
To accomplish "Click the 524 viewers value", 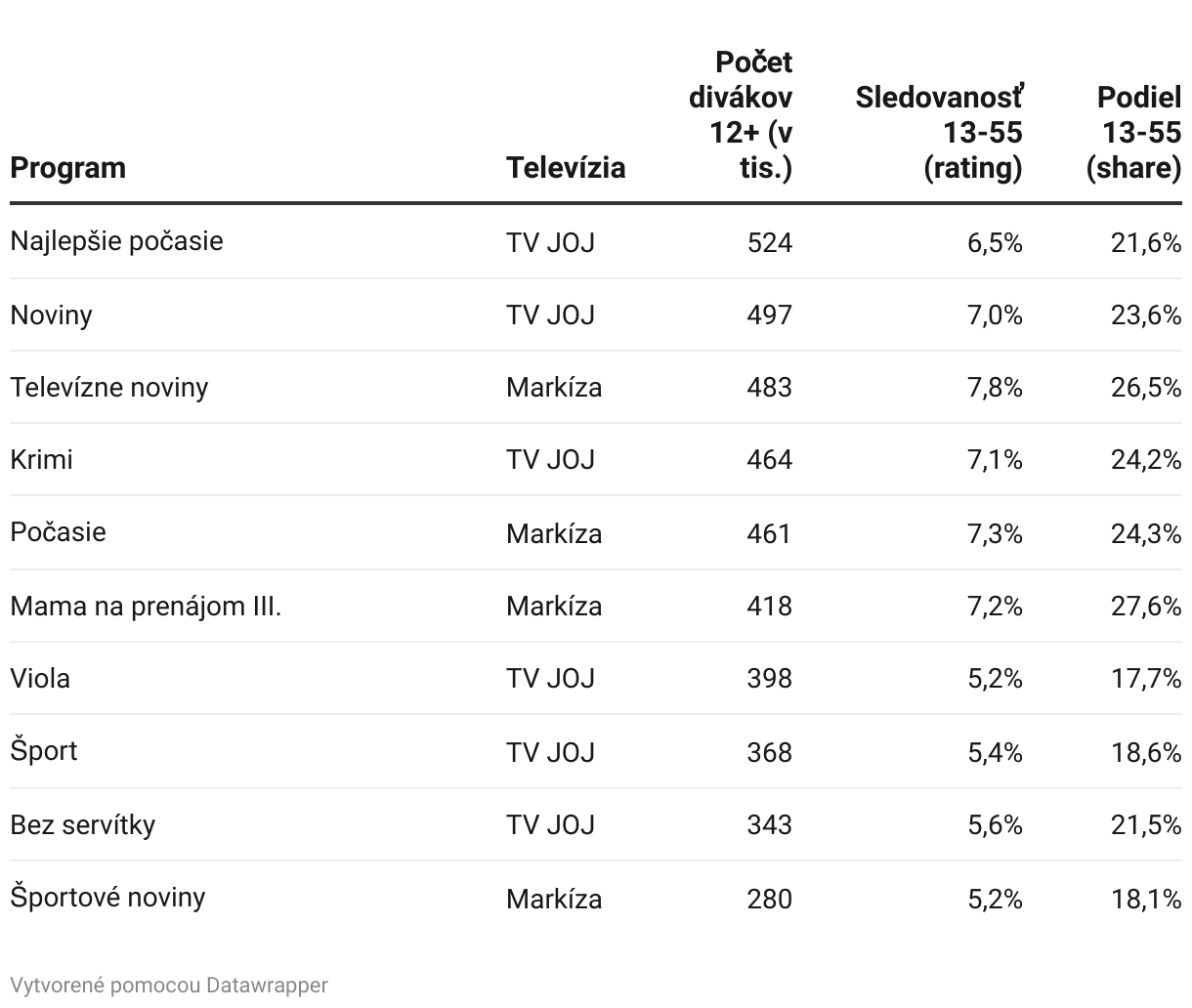I will tap(769, 242).
